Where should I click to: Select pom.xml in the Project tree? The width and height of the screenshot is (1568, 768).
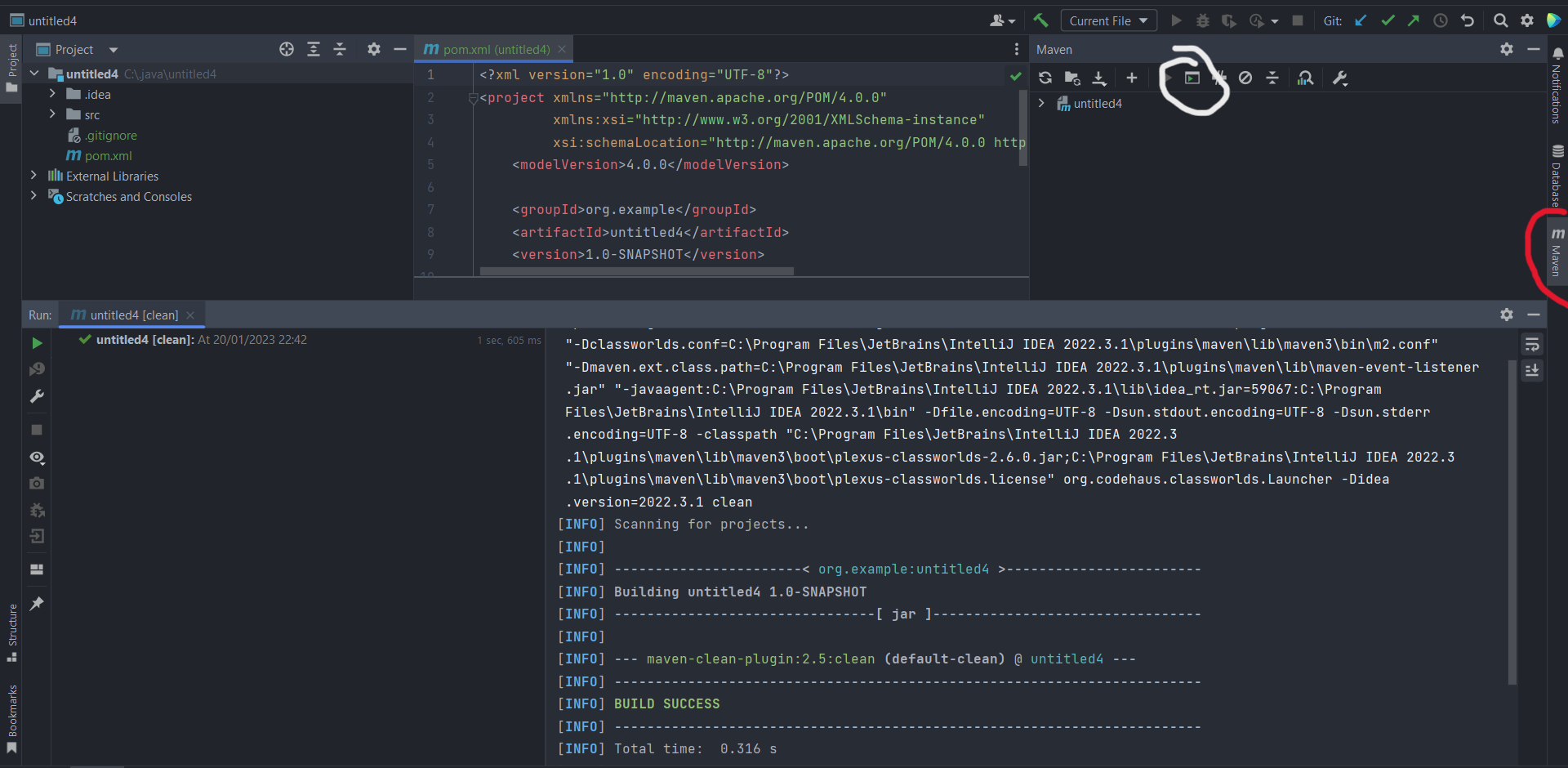coord(107,155)
